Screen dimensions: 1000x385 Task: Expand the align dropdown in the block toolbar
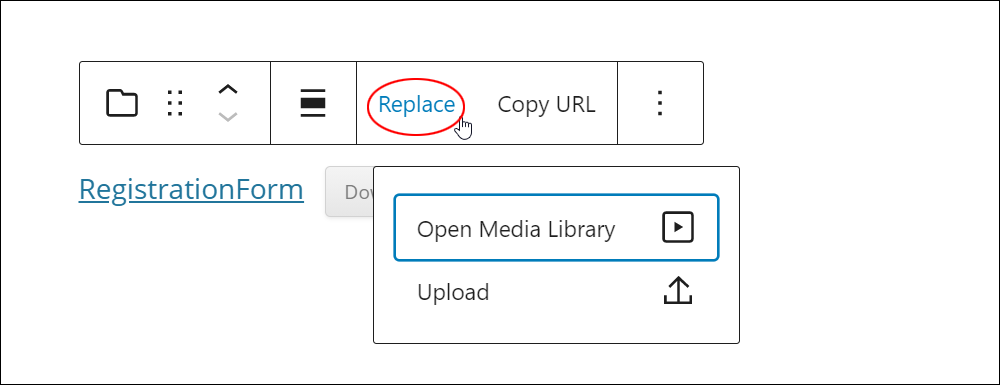(x=313, y=103)
